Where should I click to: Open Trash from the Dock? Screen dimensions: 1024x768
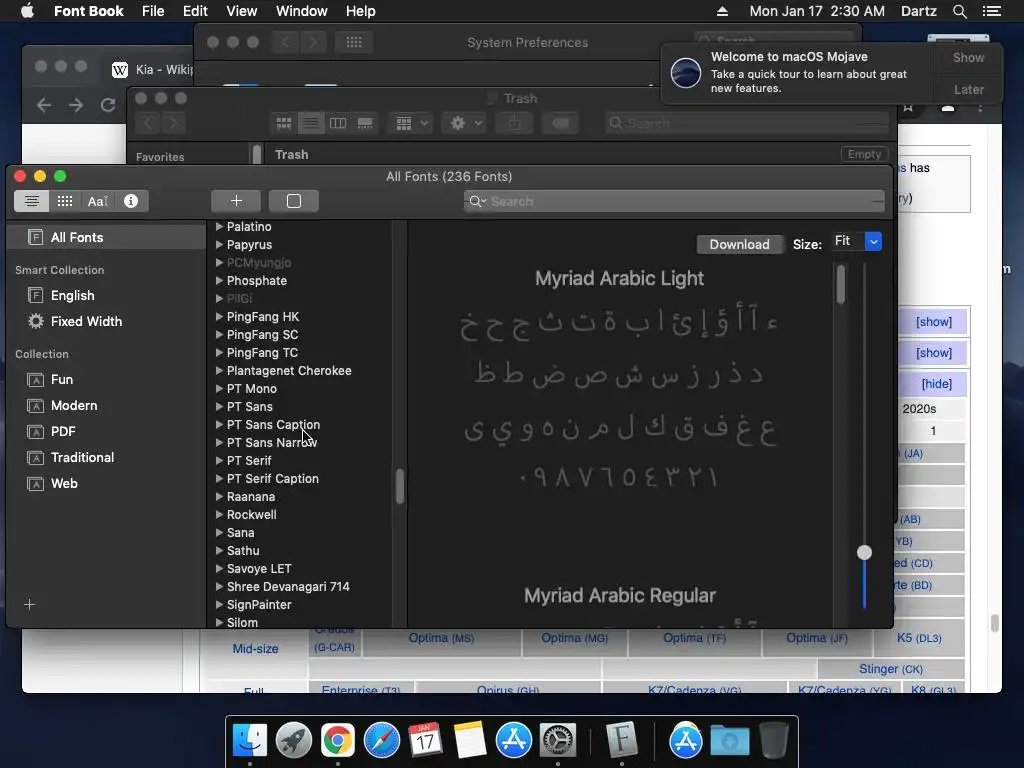[774, 741]
